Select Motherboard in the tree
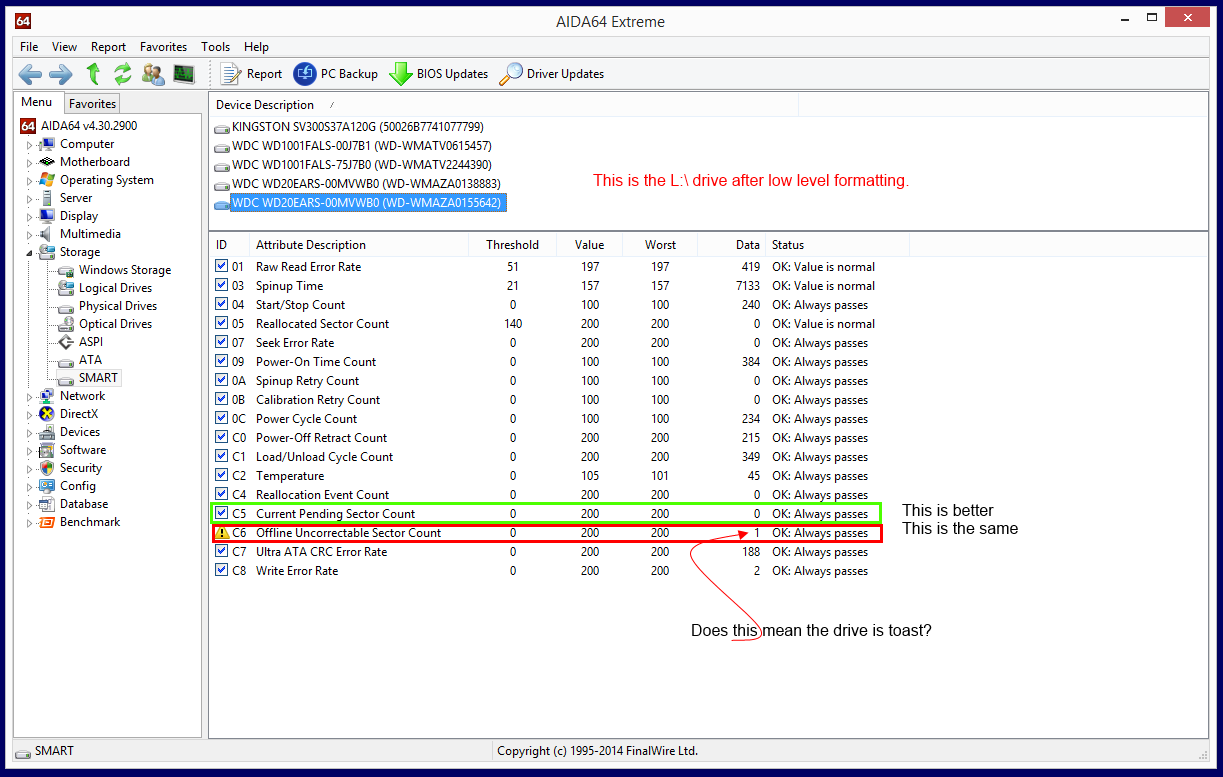Image resolution: width=1223 pixels, height=777 pixels. pyautogui.click(x=94, y=162)
